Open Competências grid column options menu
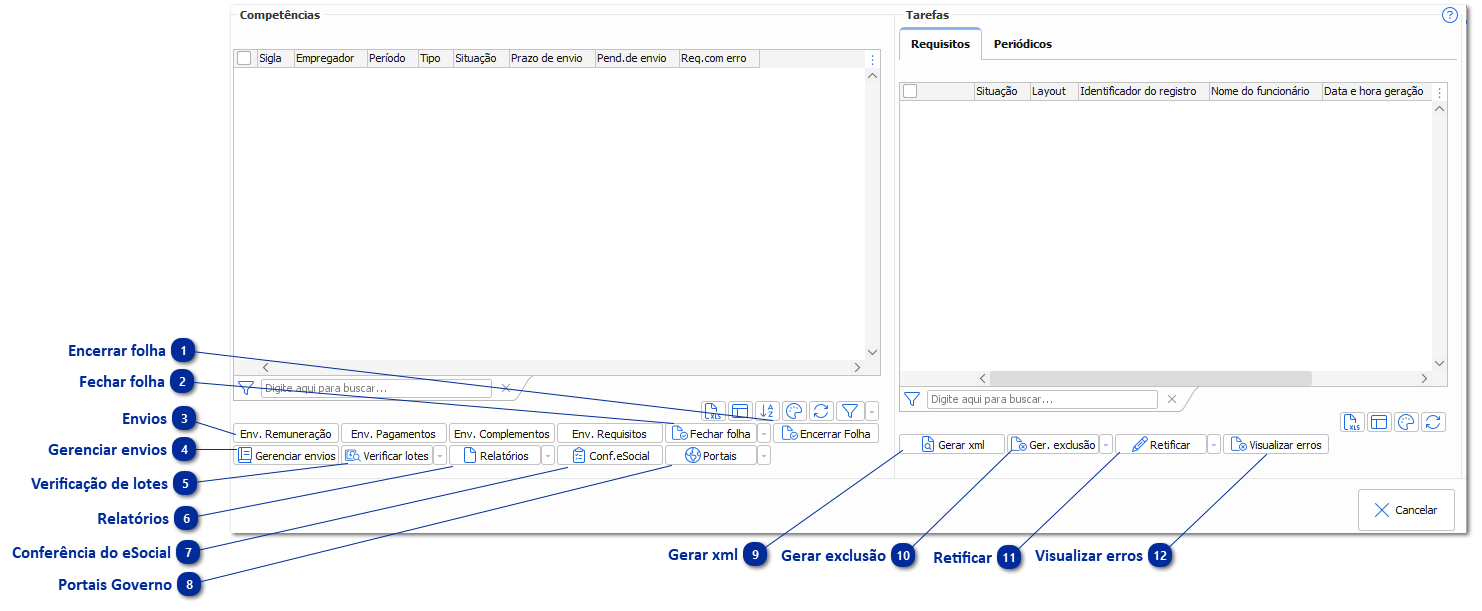This screenshot has height=611, width=1482. coord(872,59)
